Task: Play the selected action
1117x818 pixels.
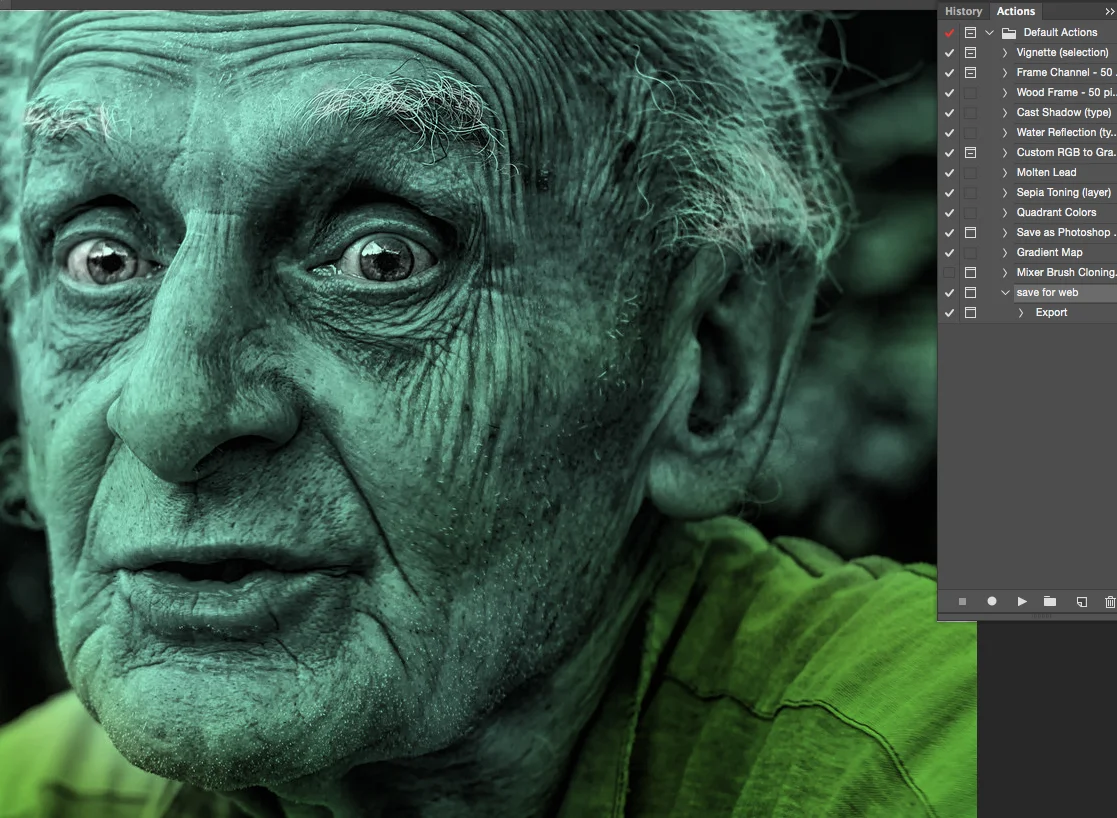Action: 1022,601
